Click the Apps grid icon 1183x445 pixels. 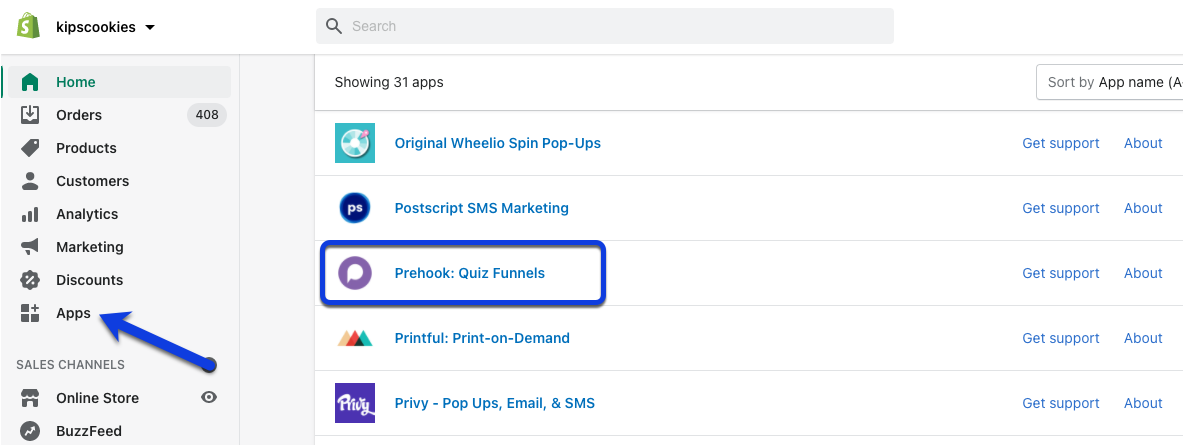click(x=29, y=313)
